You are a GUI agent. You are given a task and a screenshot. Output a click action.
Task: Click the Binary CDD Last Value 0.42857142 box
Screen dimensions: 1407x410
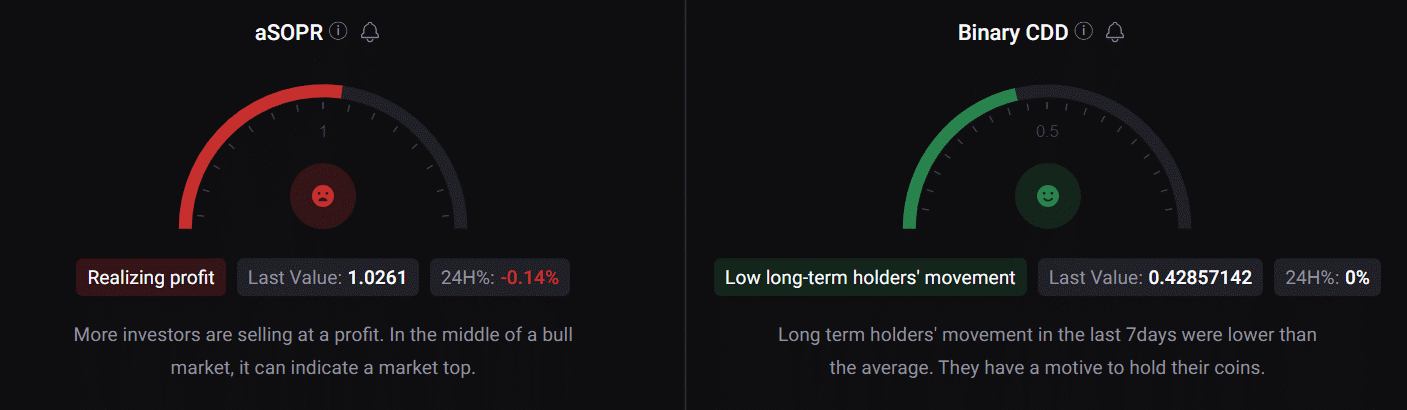1150,277
